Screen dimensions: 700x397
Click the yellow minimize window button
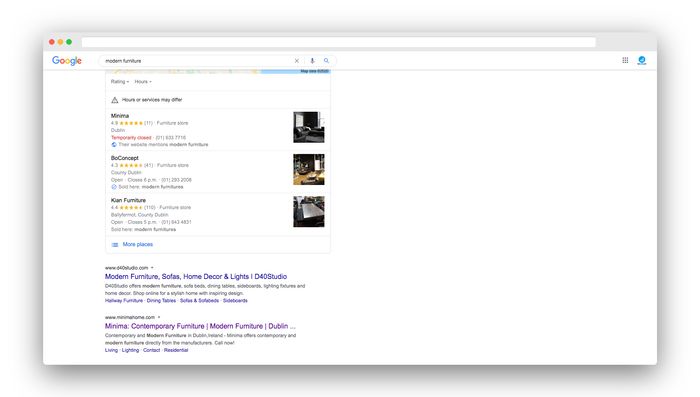click(x=60, y=42)
